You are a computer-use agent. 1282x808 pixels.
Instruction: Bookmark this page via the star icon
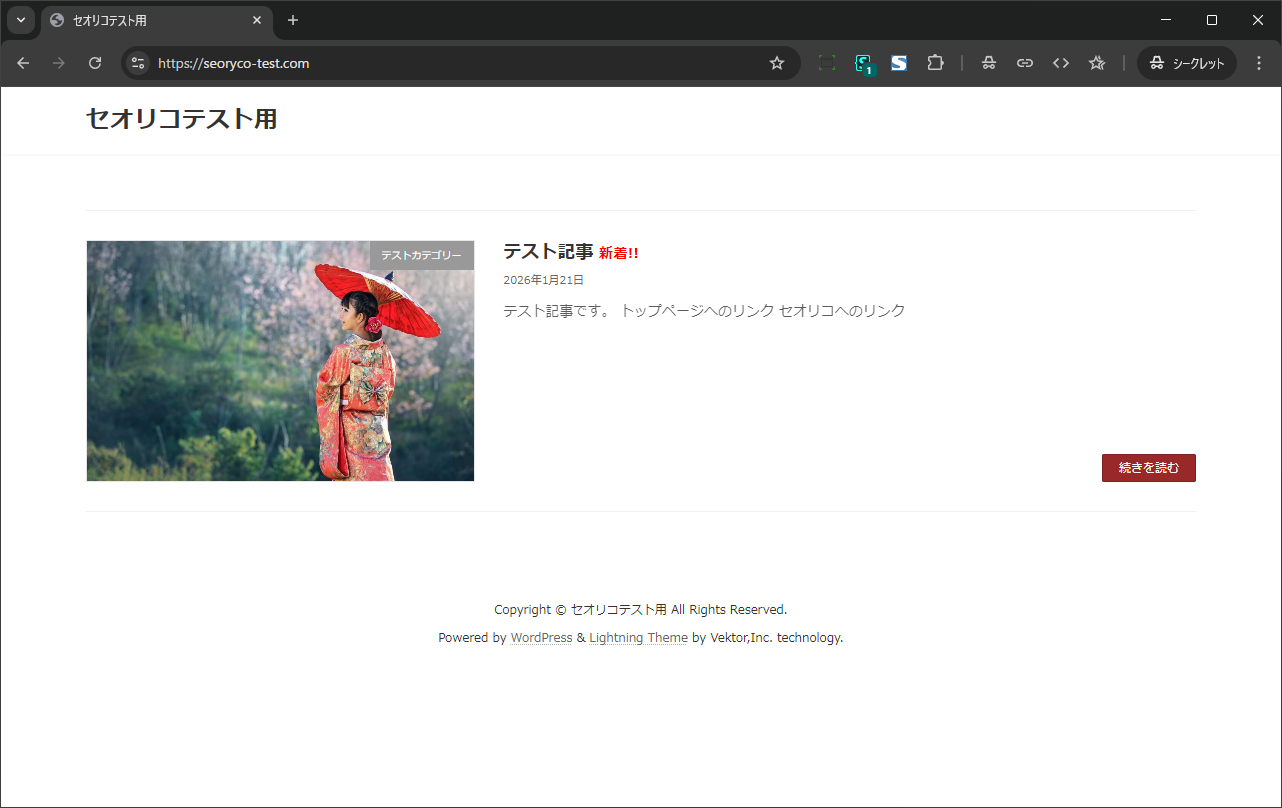tap(777, 62)
